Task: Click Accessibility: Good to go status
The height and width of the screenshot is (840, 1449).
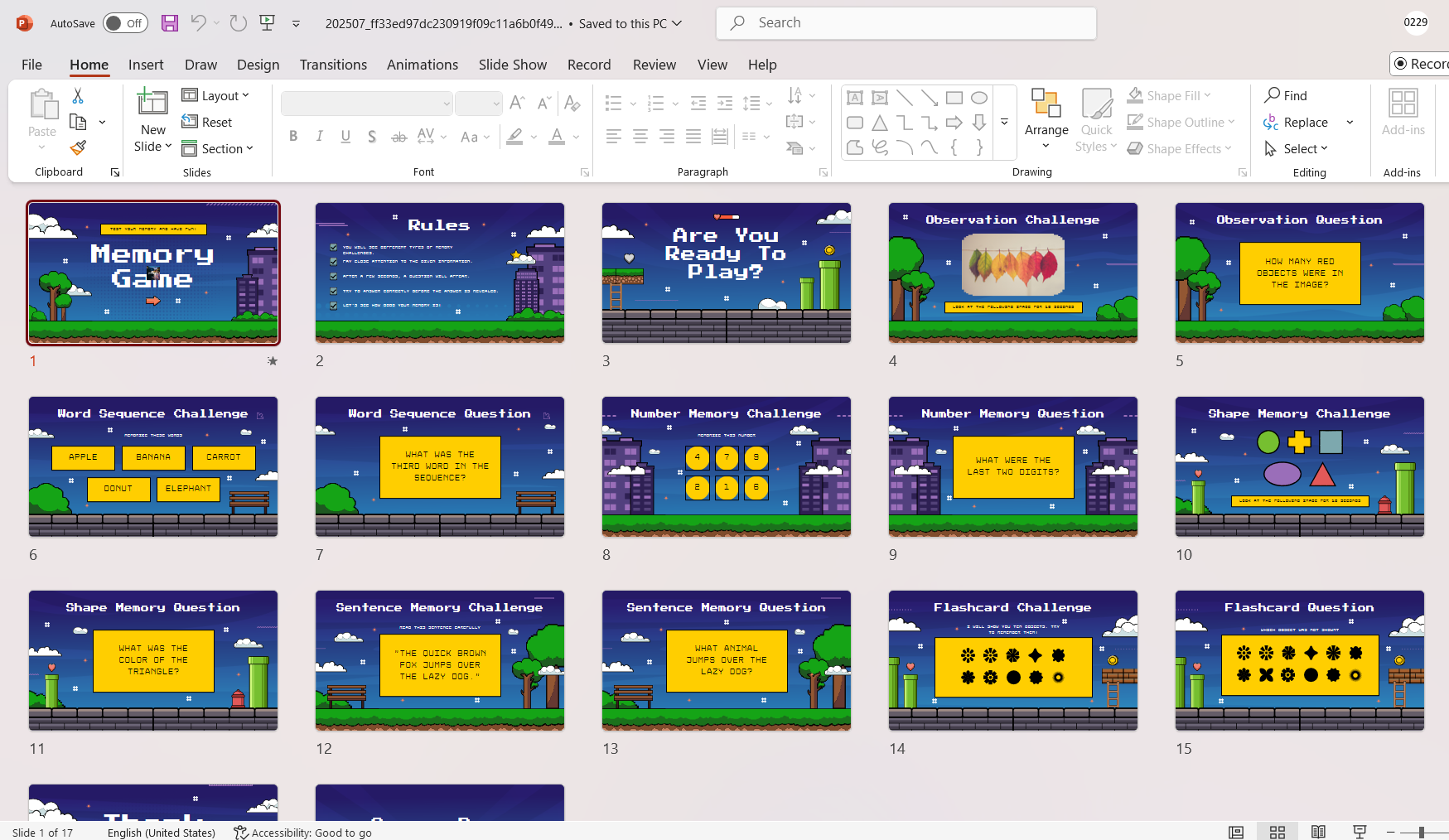Action: (302, 833)
